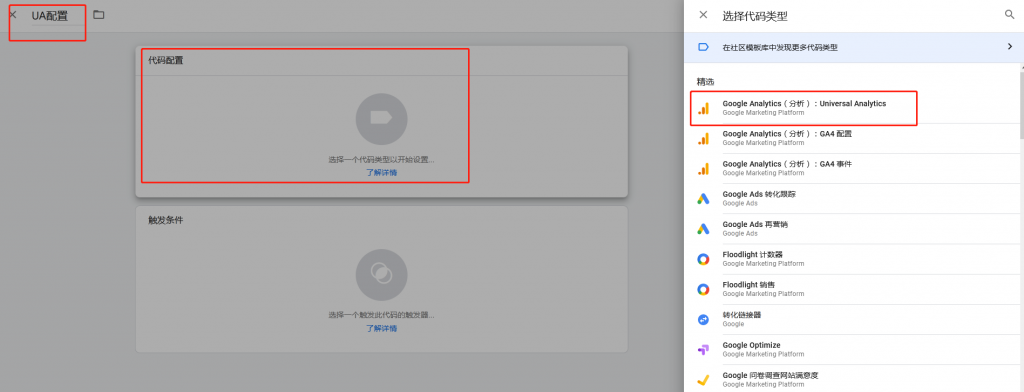Click the 触发条件 card heading

pos(166,220)
